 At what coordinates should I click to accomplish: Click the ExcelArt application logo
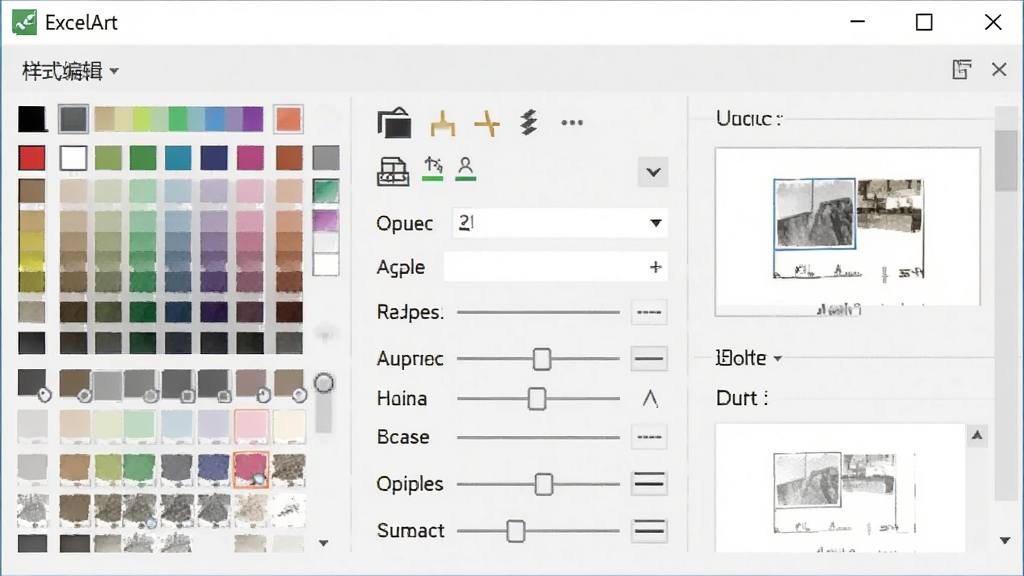[24, 22]
